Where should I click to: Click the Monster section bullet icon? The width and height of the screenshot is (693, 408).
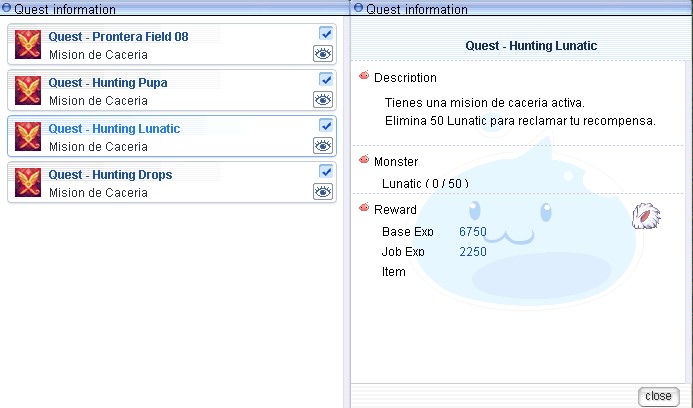364,160
